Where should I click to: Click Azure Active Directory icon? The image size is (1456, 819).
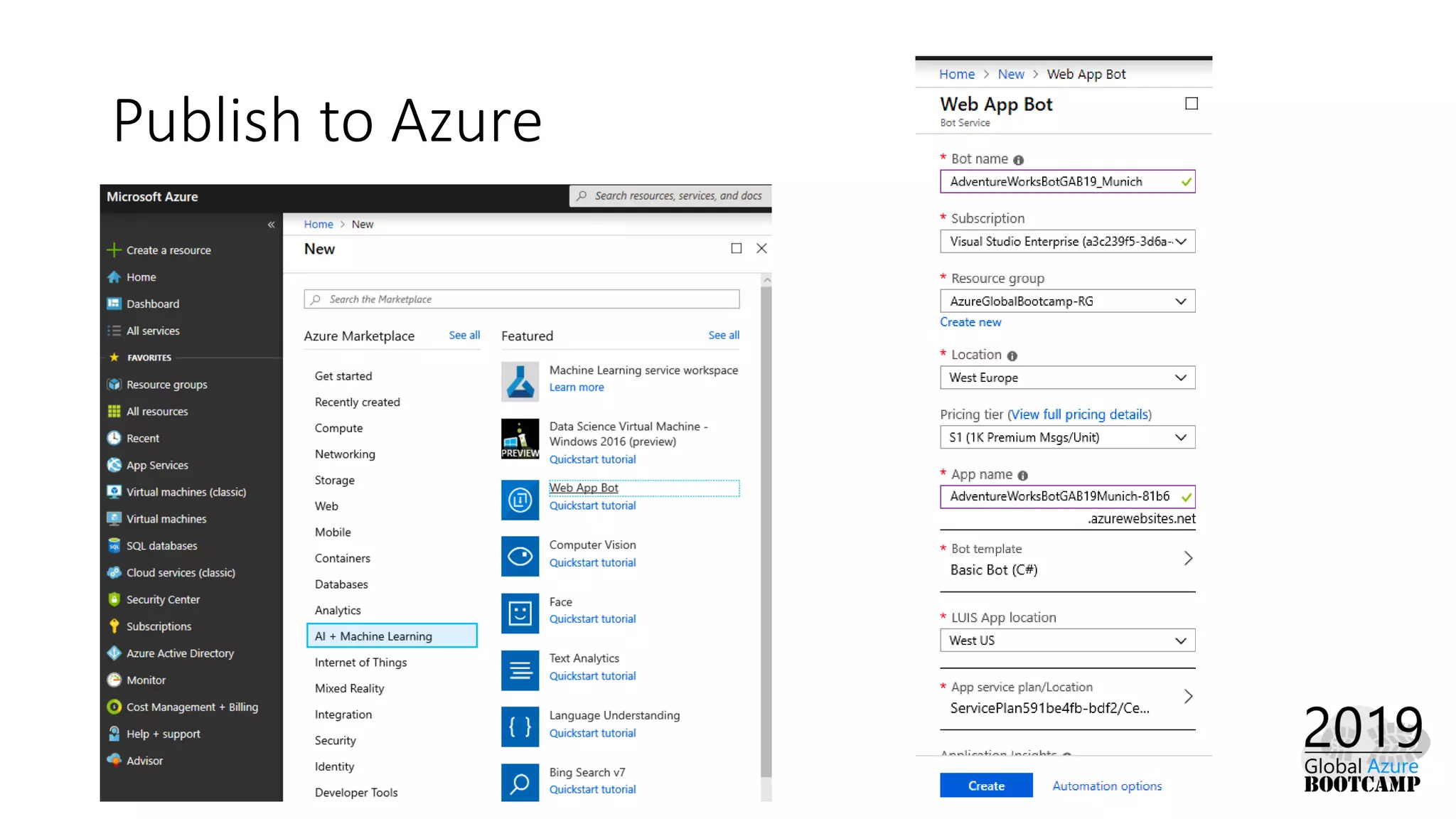point(114,653)
